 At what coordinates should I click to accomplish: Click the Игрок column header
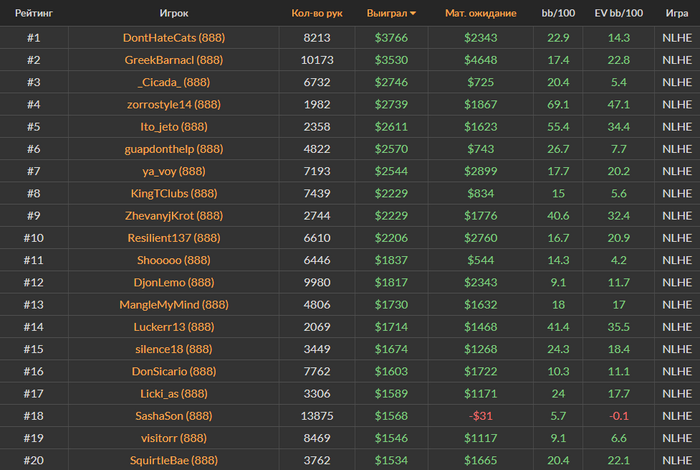pos(174,13)
